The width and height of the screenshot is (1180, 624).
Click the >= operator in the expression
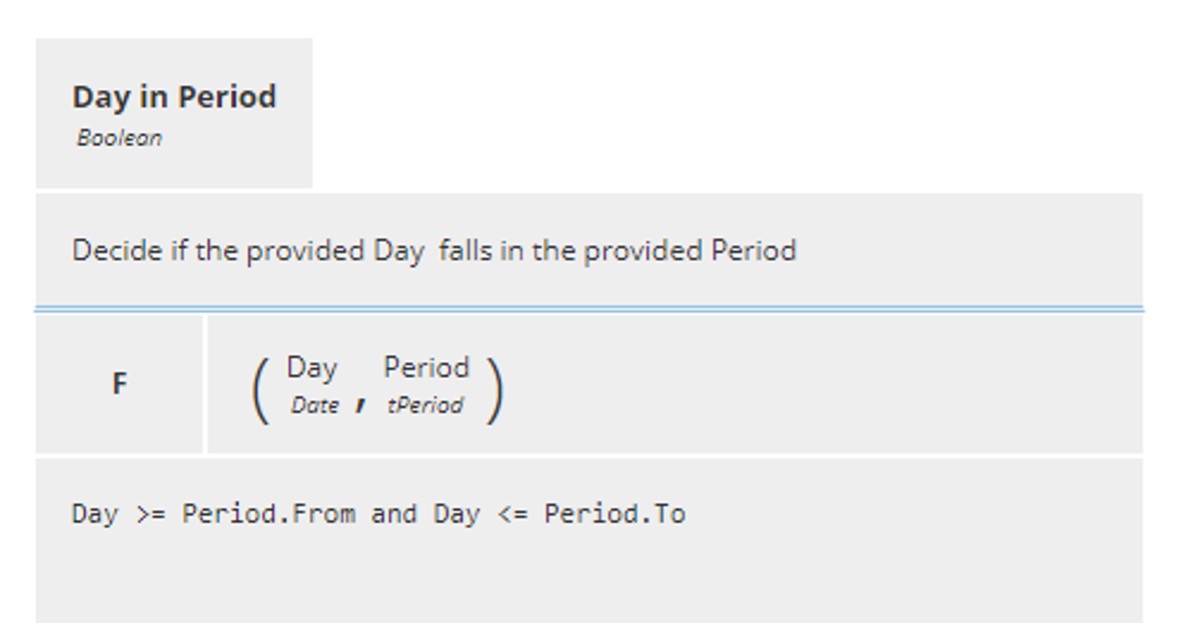[x=151, y=514]
